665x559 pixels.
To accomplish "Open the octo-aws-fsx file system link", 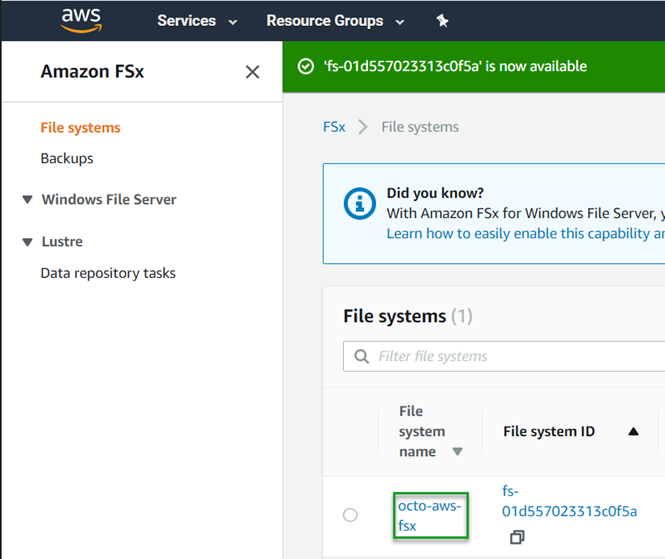I will click(x=430, y=515).
